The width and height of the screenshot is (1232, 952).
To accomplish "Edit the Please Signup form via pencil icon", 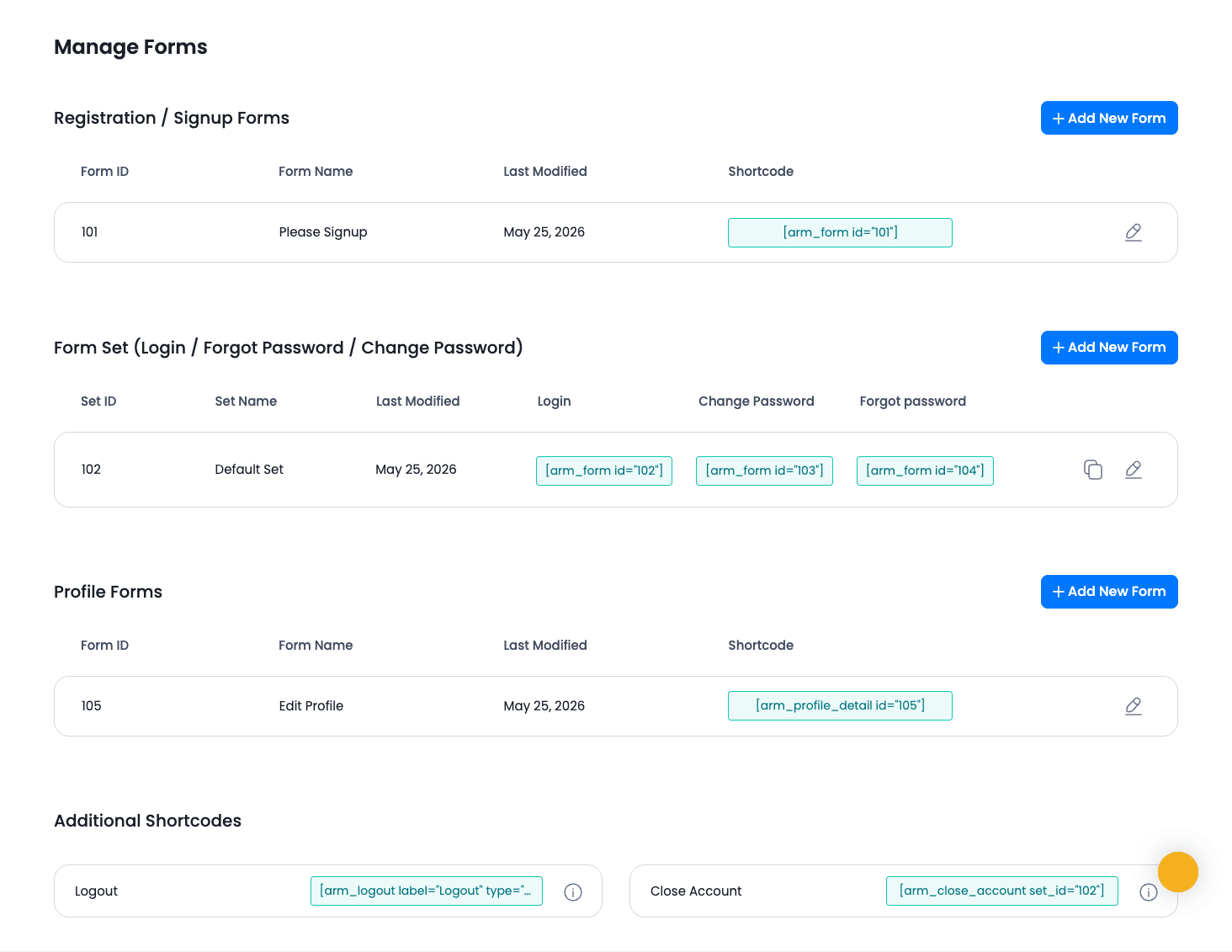I will click(x=1134, y=232).
